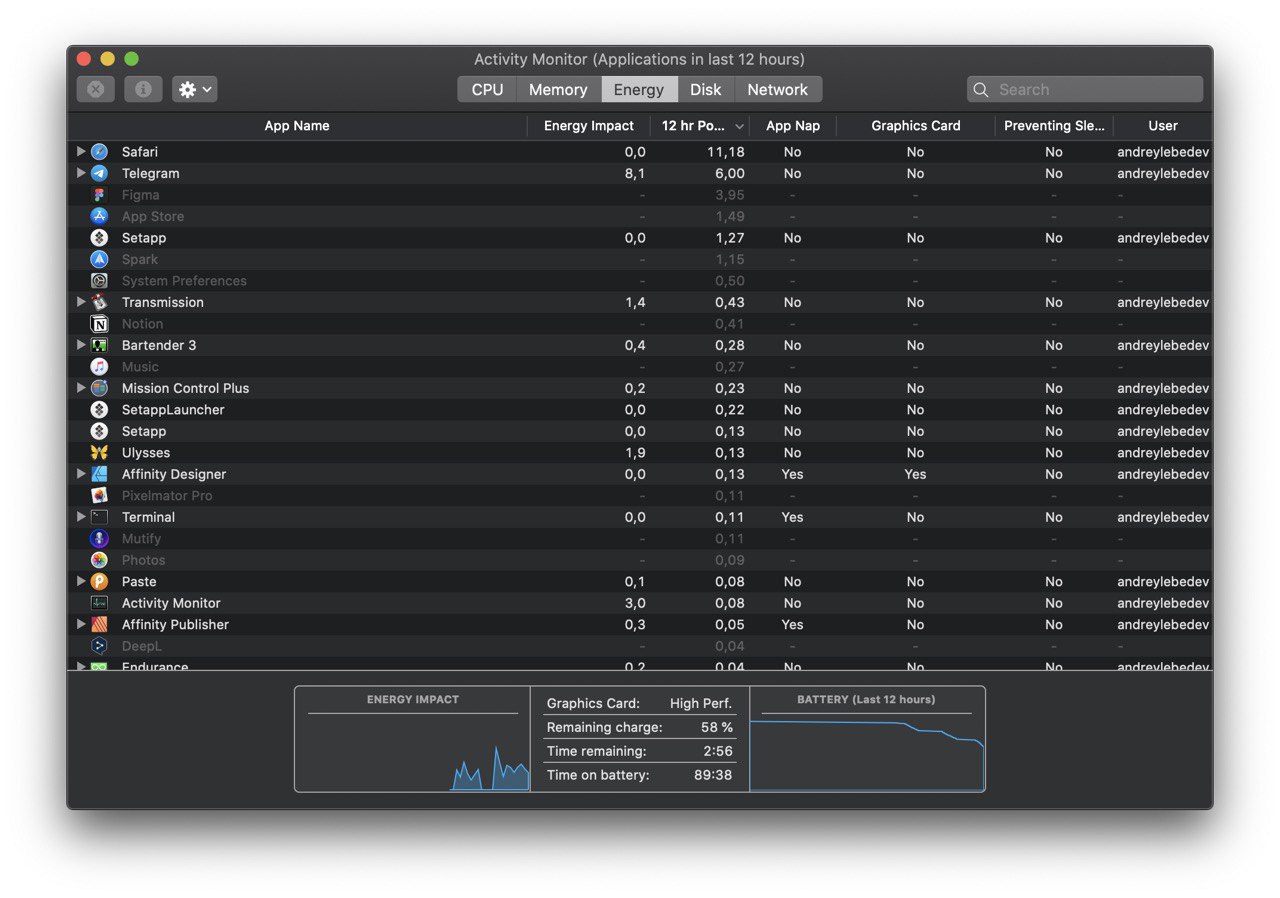Click the Music app icon

tap(99, 367)
